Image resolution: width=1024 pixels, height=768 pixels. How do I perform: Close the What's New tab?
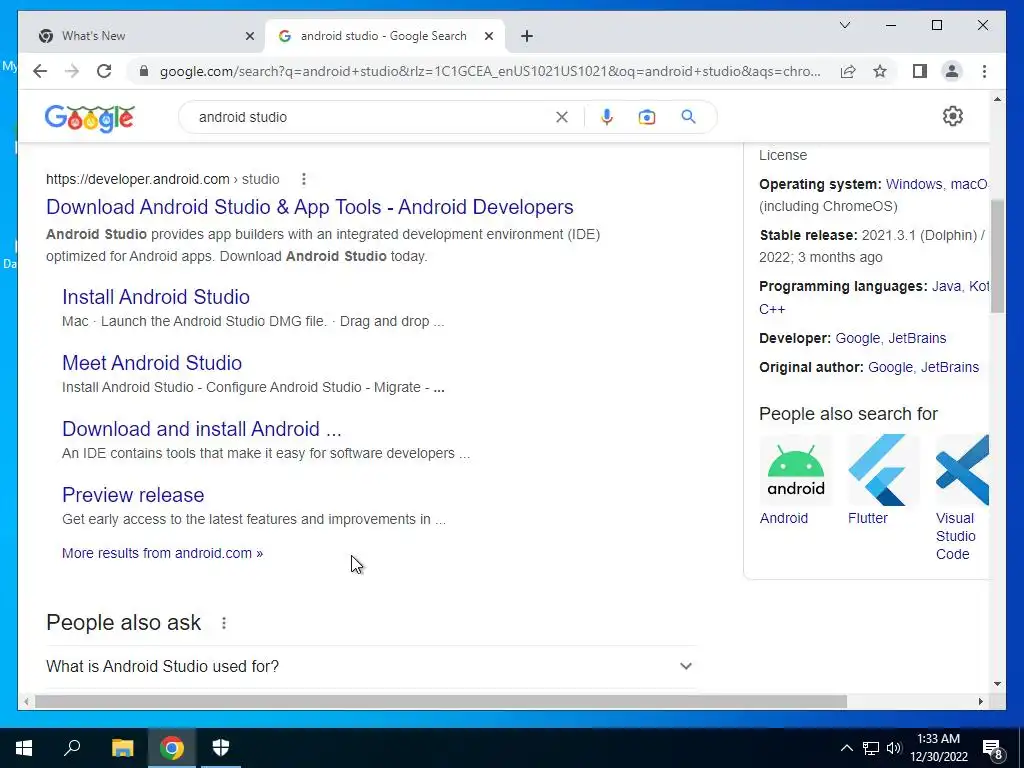pos(249,36)
